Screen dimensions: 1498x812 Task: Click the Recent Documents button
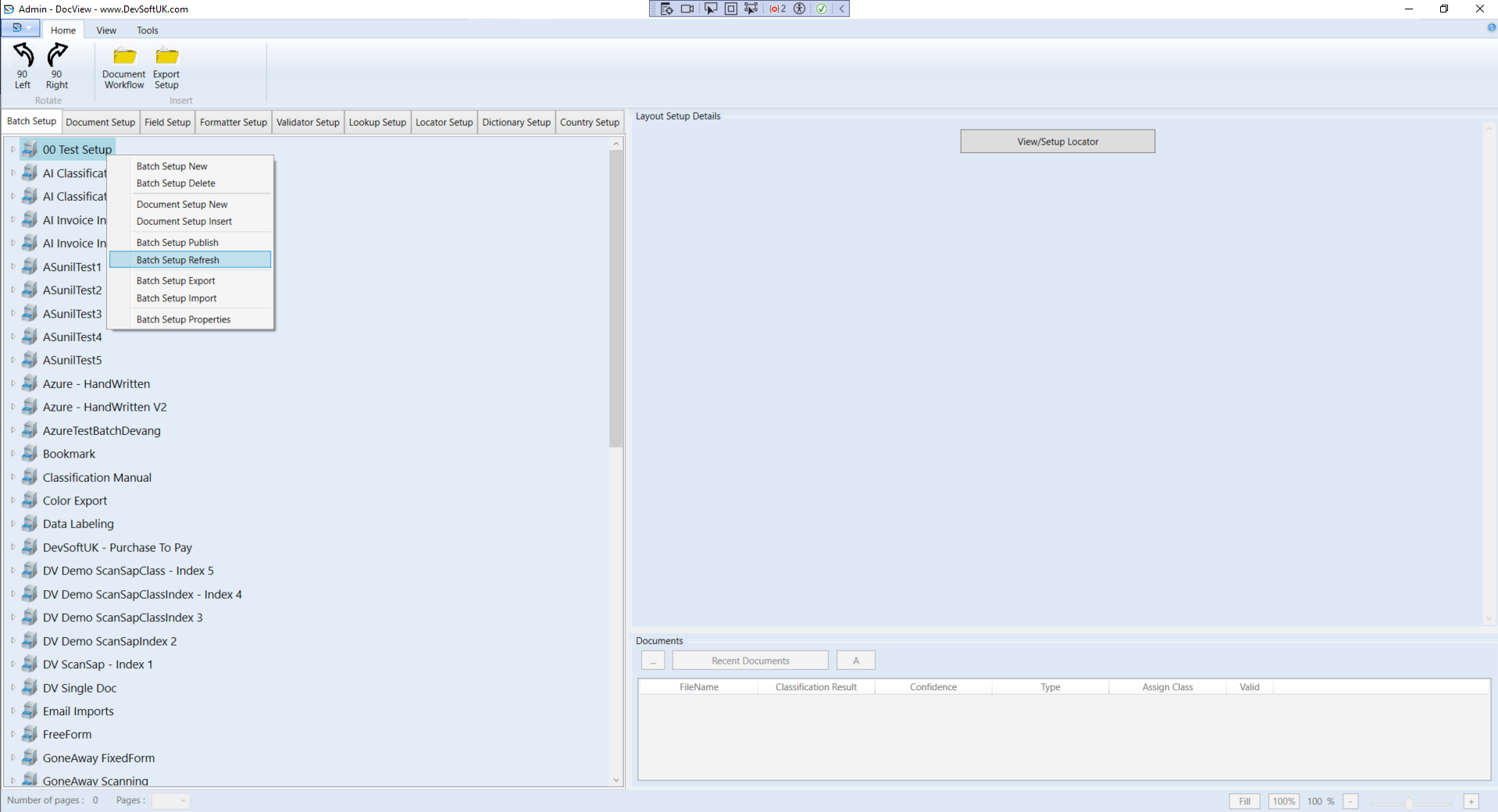(750, 661)
